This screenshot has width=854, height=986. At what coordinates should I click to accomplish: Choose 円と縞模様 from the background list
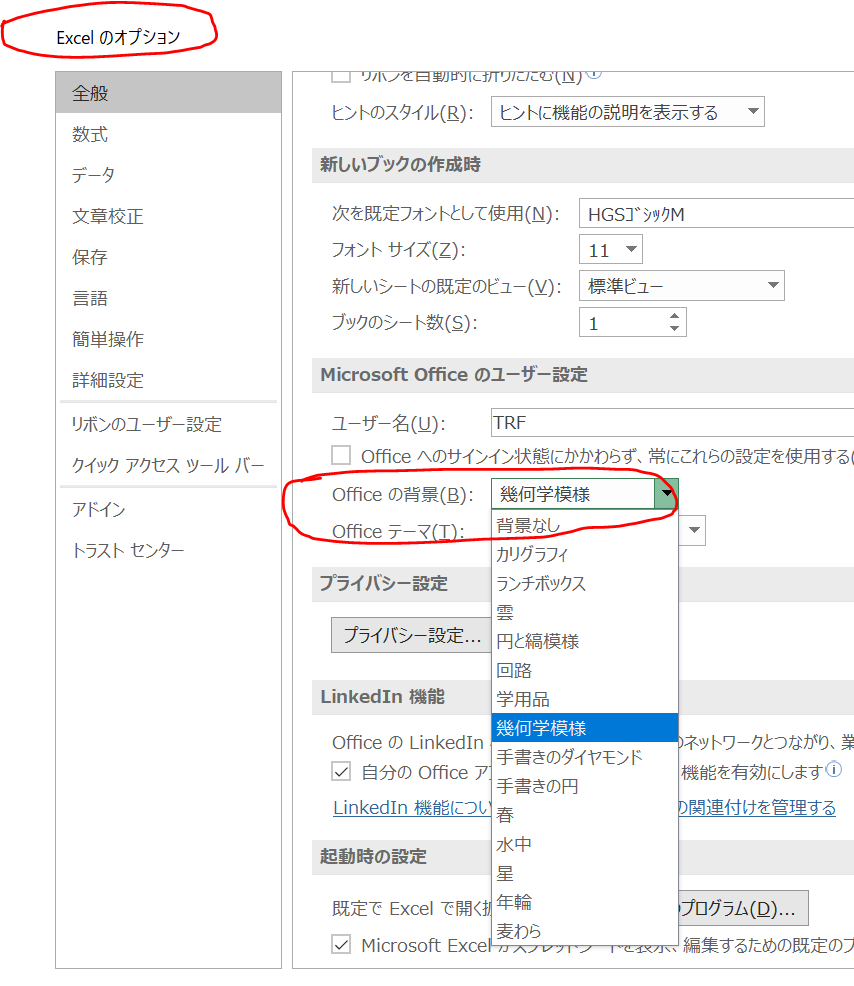click(585, 641)
